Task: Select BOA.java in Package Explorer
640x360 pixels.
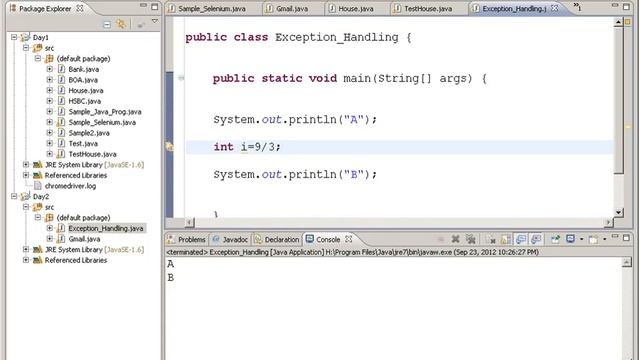Action: (83, 80)
